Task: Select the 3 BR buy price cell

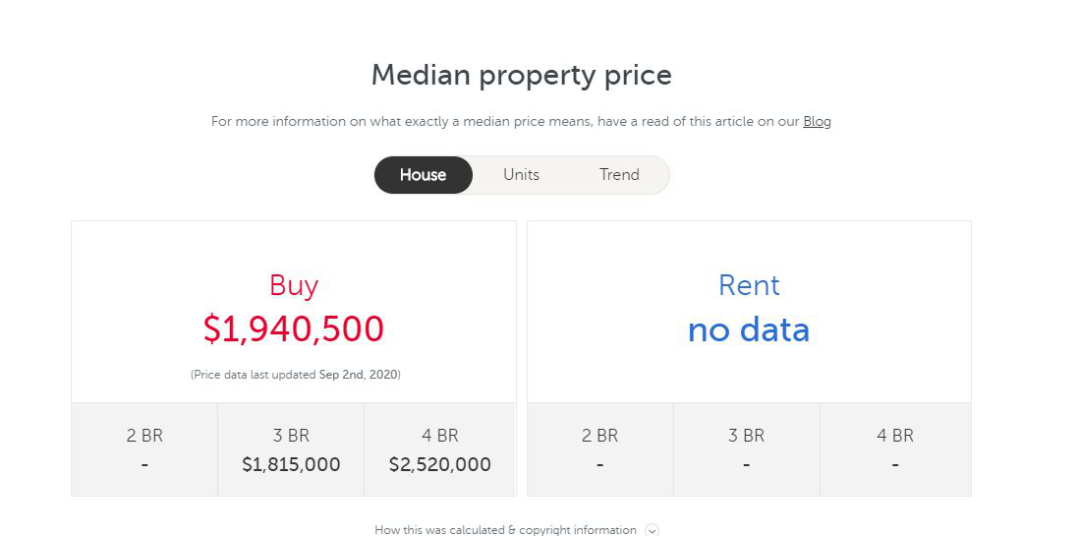Action: click(291, 449)
